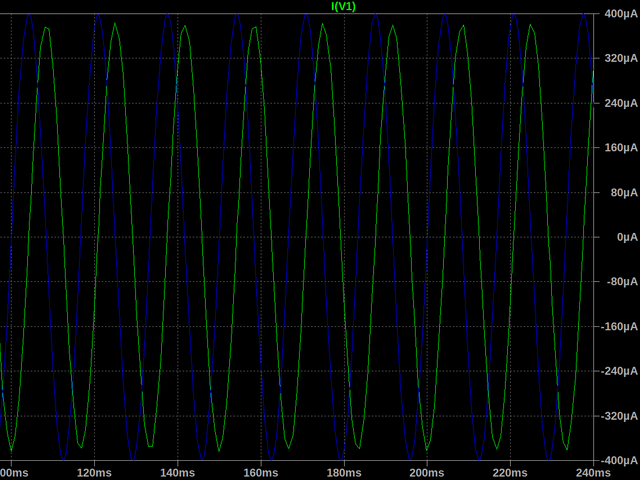The height and width of the screenshot is (480, 640).
Task: Click the 140ms time axis label
Action: click(x=176, y=472)
